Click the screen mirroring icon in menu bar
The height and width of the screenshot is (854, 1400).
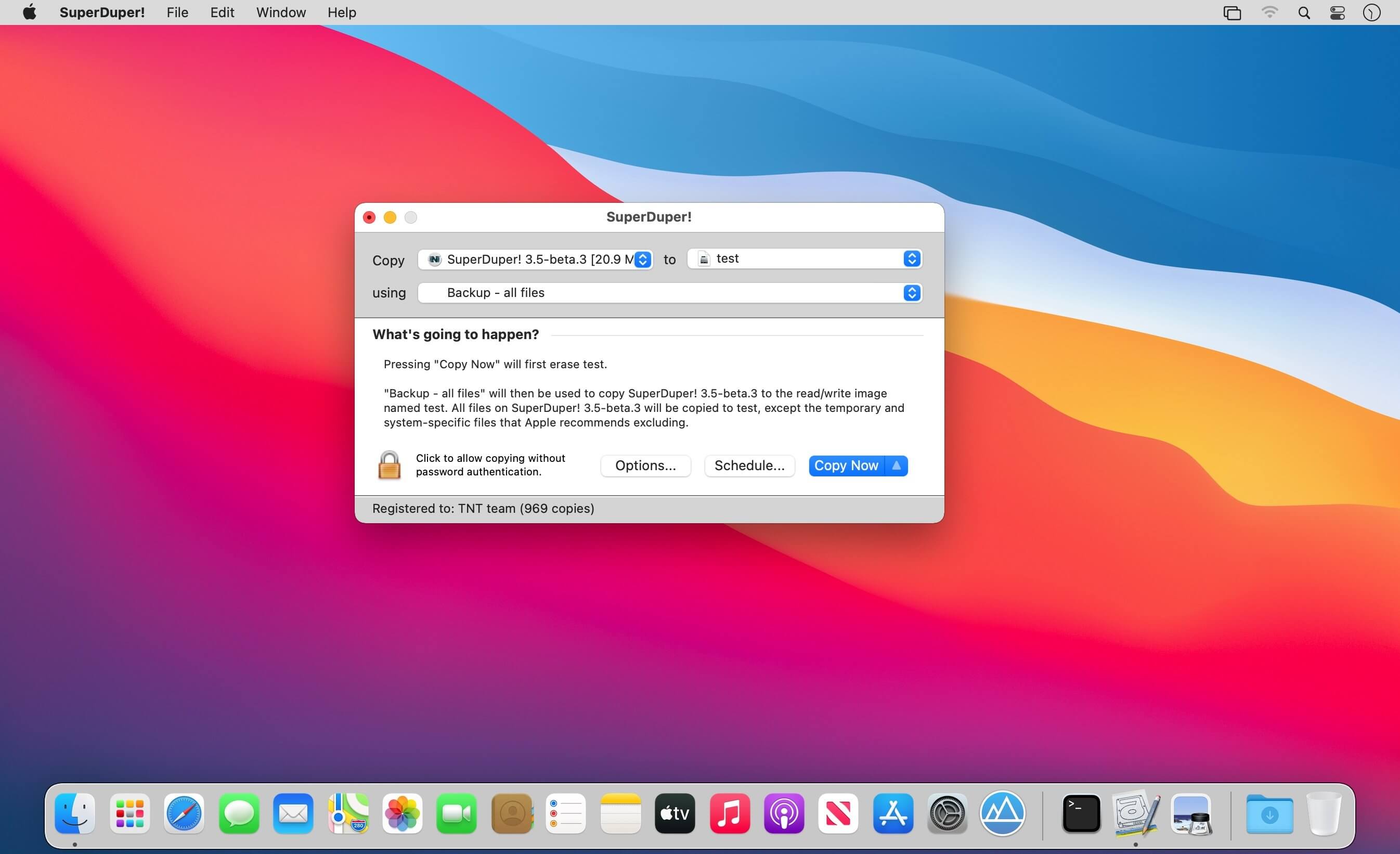pos(1232,12)
